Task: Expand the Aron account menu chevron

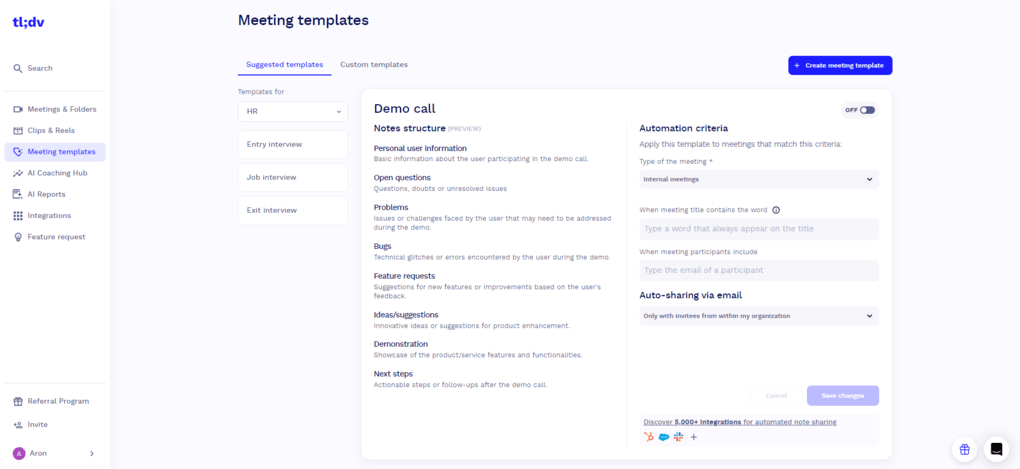Action: tap(92, 453)
